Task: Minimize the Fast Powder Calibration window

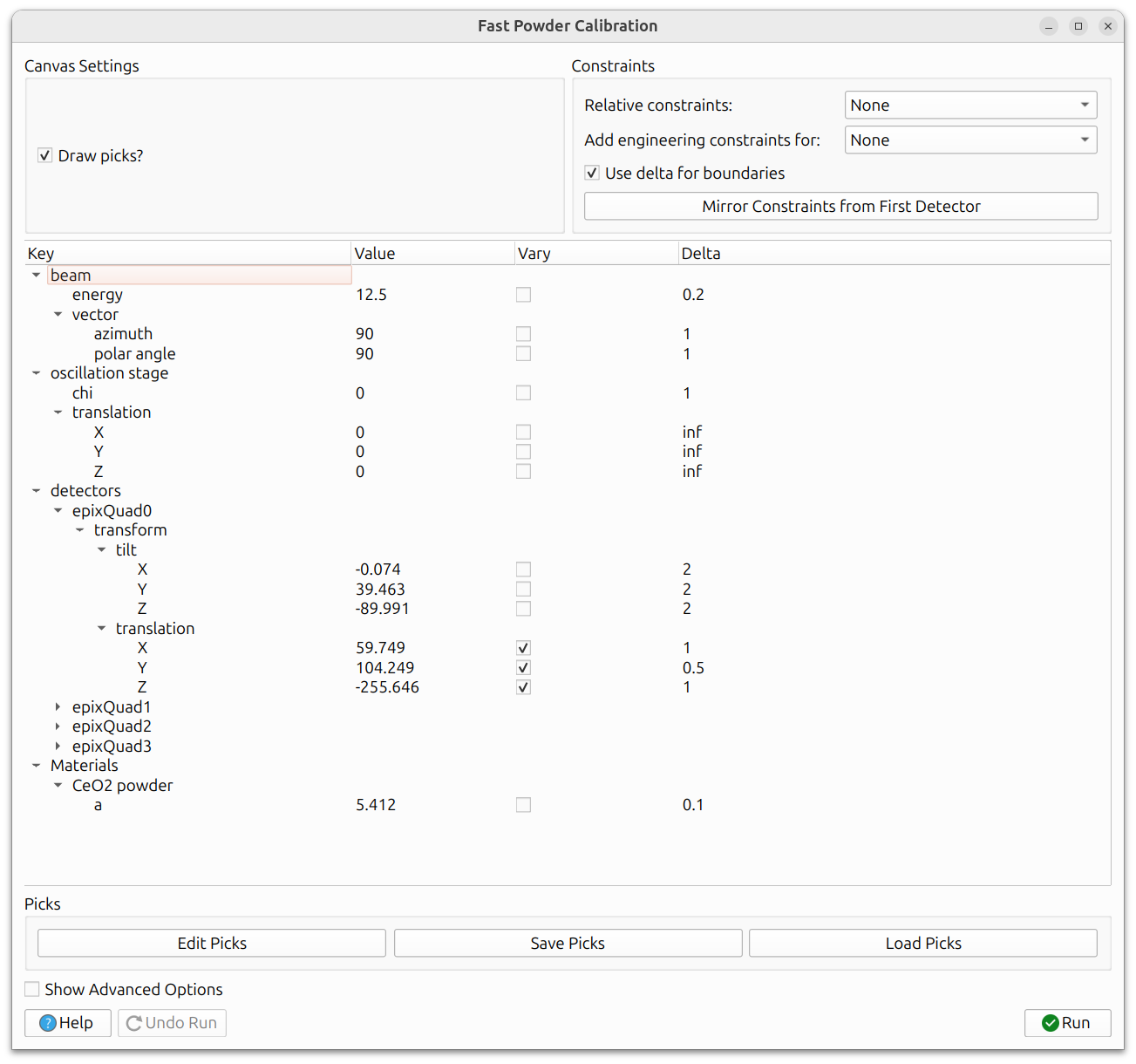Action: tap(1049, 26)
